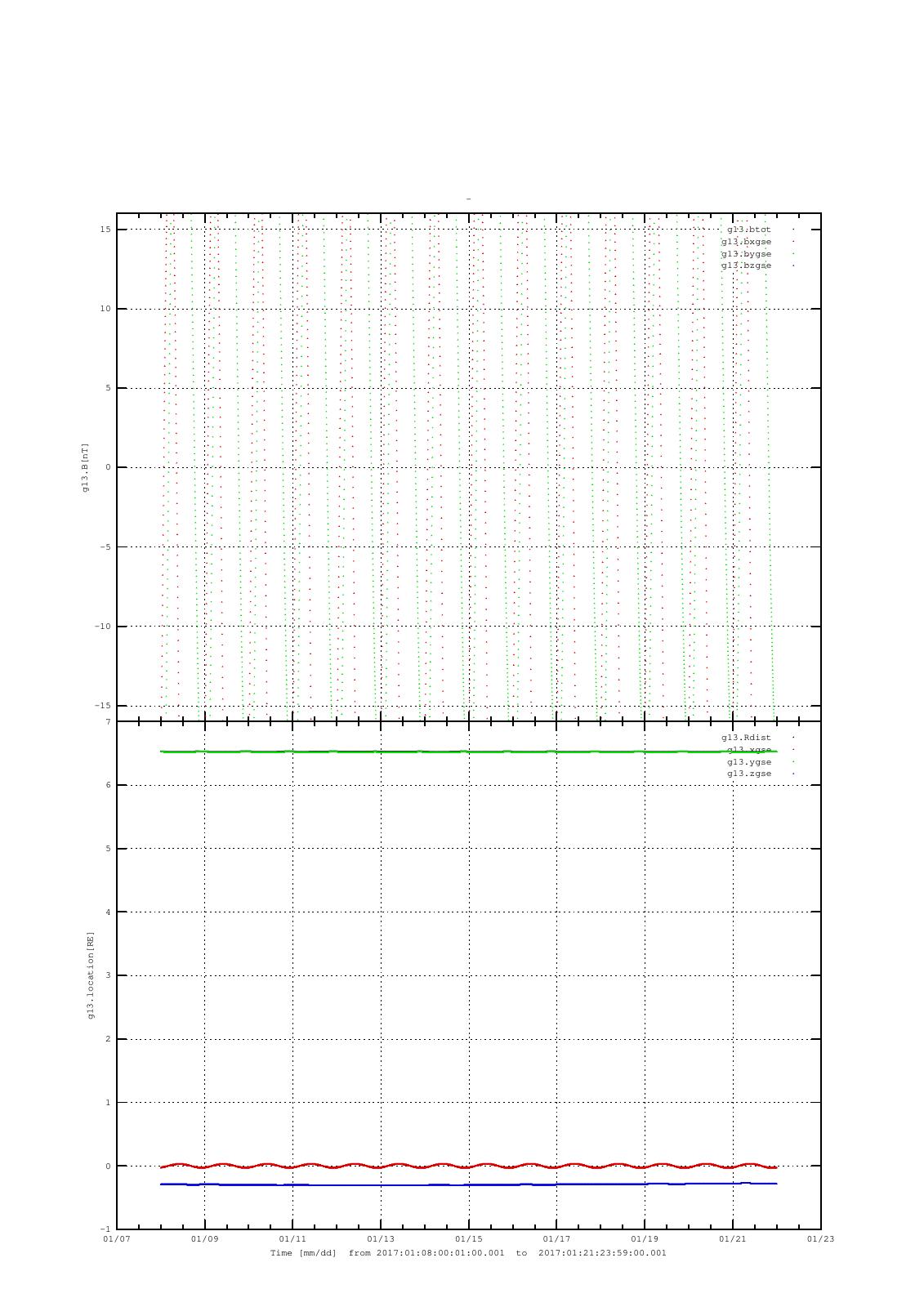924x1307 pixels.
Task: Click the 7 tick on the location axis
Action: pos(108,722)
